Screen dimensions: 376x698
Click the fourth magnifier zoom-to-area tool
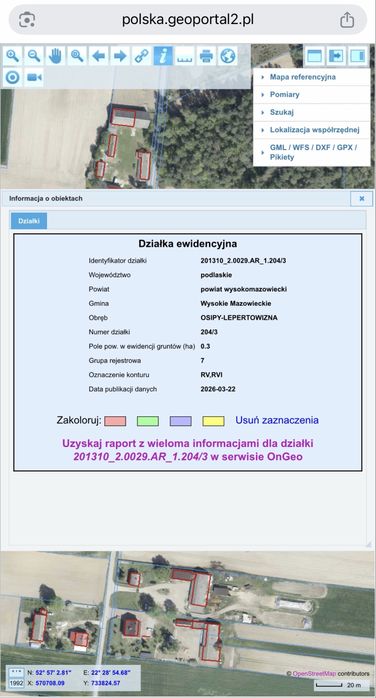(77, 56)
